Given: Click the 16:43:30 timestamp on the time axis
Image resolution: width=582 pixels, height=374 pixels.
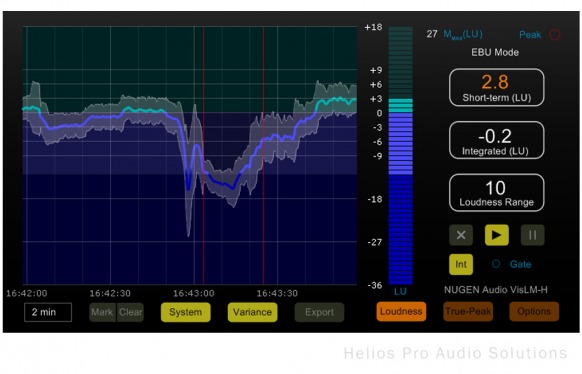Looking at the screenshot, I should [x=277, y=293].
